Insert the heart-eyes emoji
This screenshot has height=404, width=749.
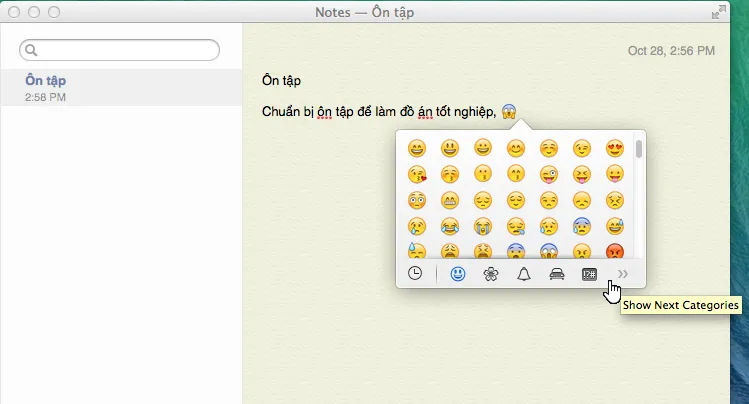tap(614, 148)
